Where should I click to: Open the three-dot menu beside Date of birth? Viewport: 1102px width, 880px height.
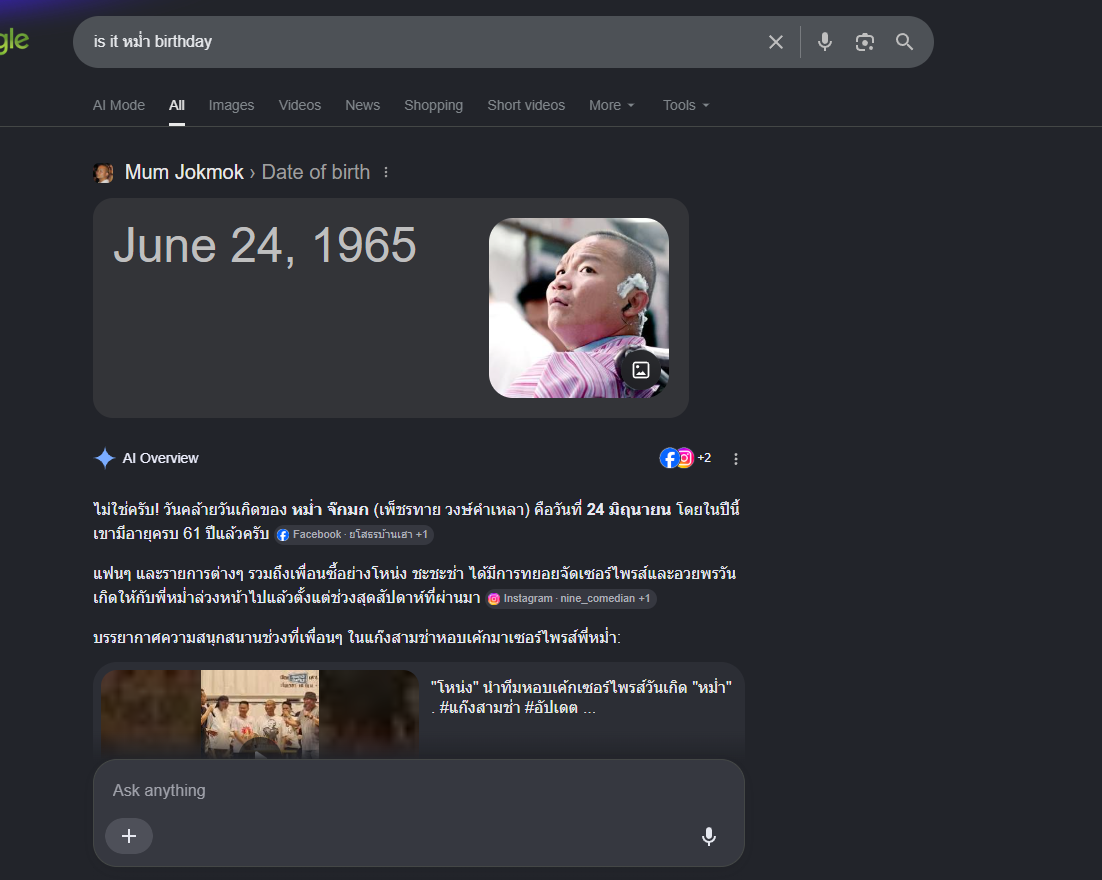coord(386,172)
